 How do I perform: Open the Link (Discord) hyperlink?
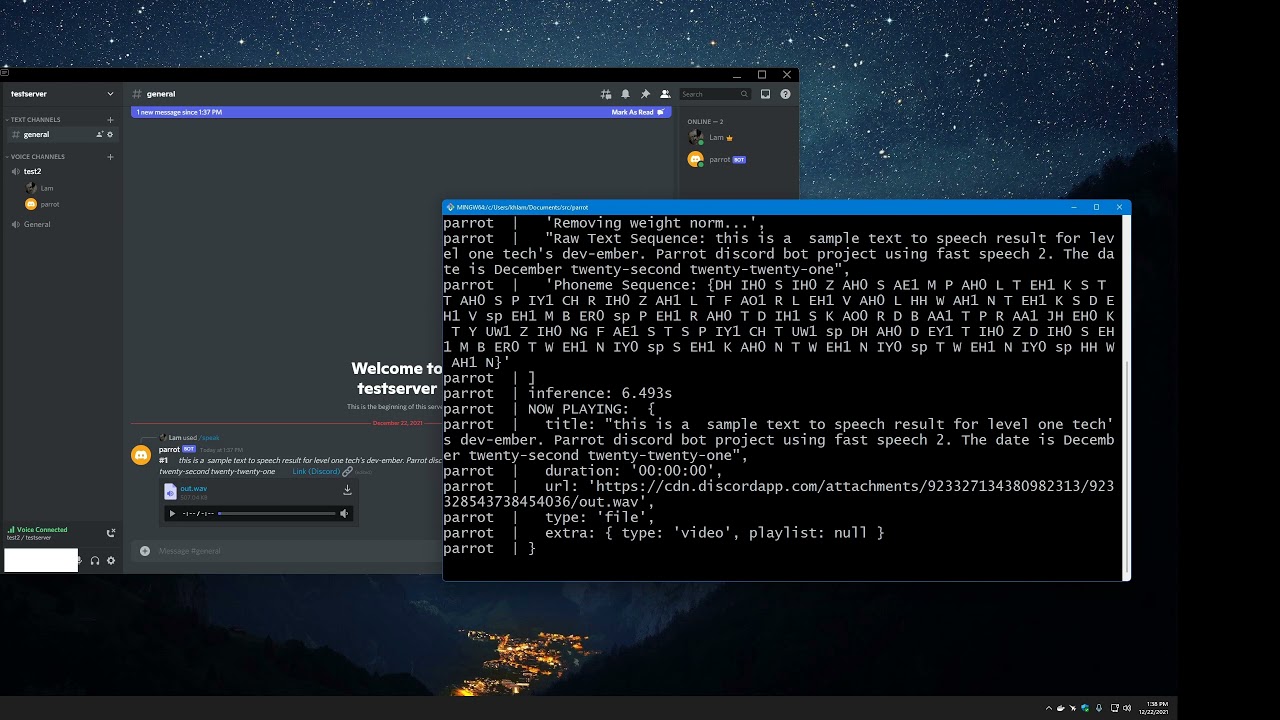[316, 471]
